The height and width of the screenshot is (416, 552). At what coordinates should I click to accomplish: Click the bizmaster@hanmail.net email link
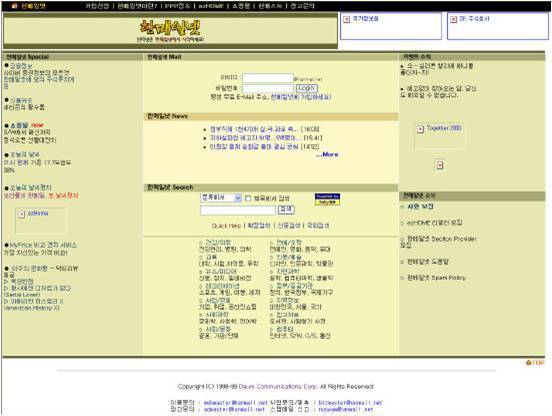tap(350, 403)
